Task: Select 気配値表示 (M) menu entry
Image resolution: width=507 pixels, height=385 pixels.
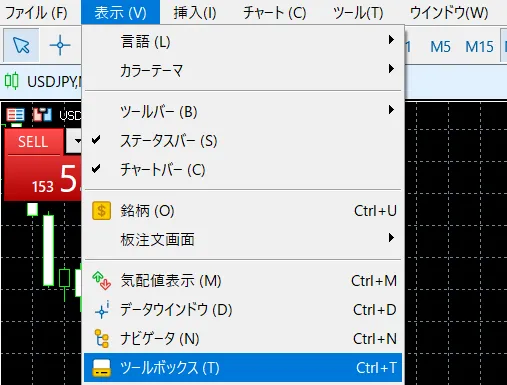Action: tap(243, 281)
